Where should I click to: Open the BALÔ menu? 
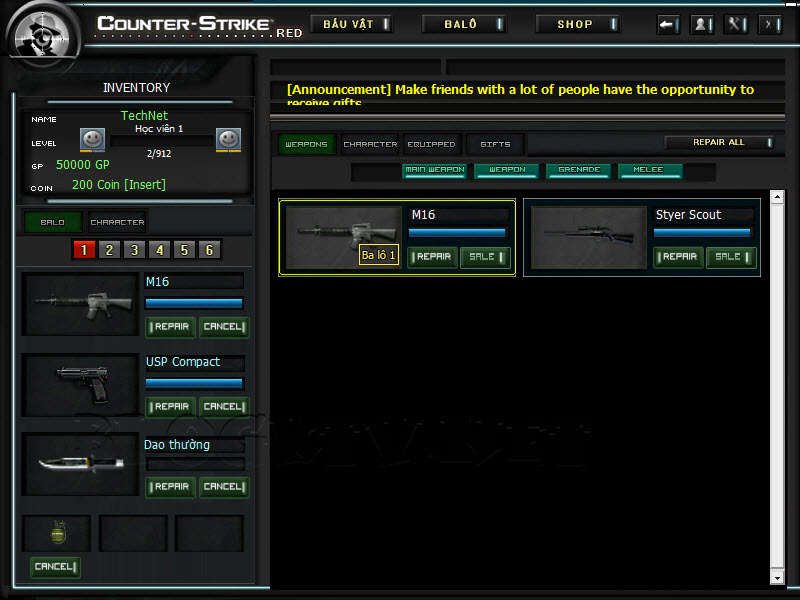point(464,24)
